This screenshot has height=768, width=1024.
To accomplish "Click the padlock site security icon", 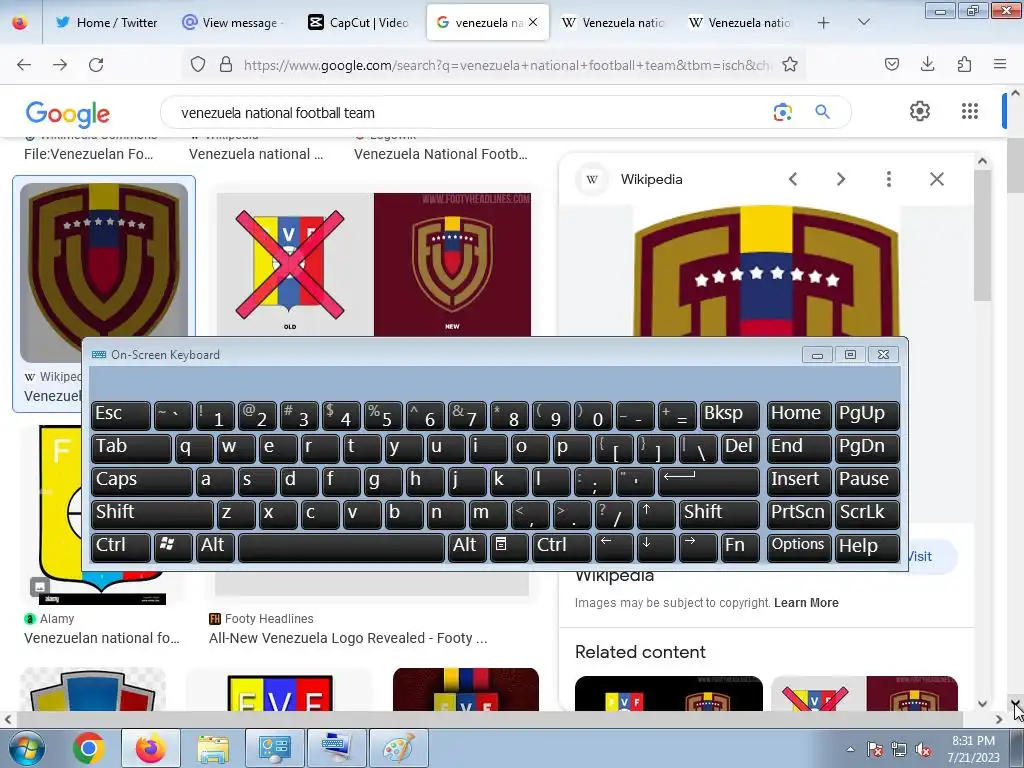I will tap(226, 65).
